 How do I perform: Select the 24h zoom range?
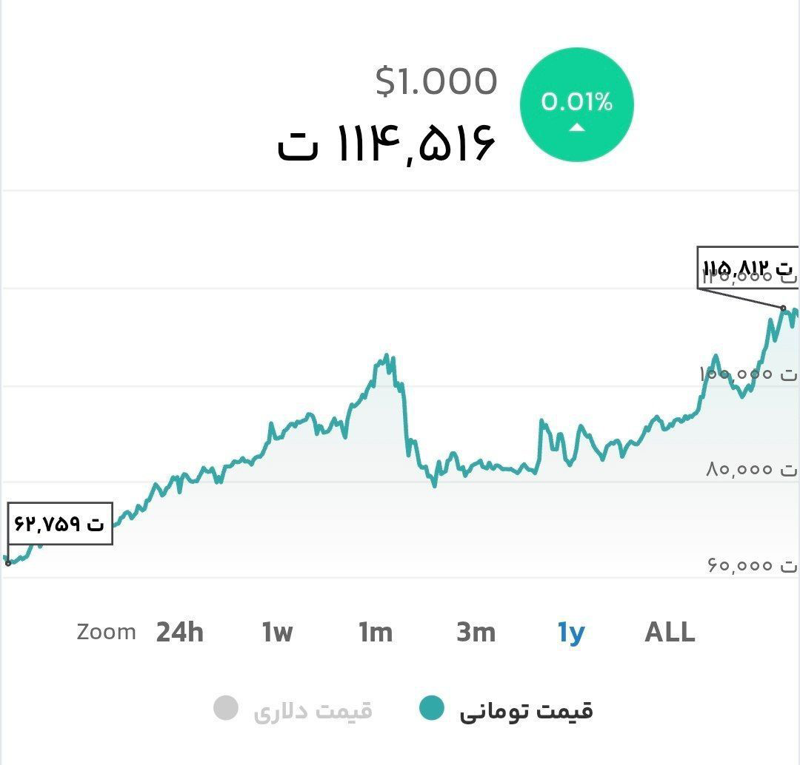click(180, 632)
